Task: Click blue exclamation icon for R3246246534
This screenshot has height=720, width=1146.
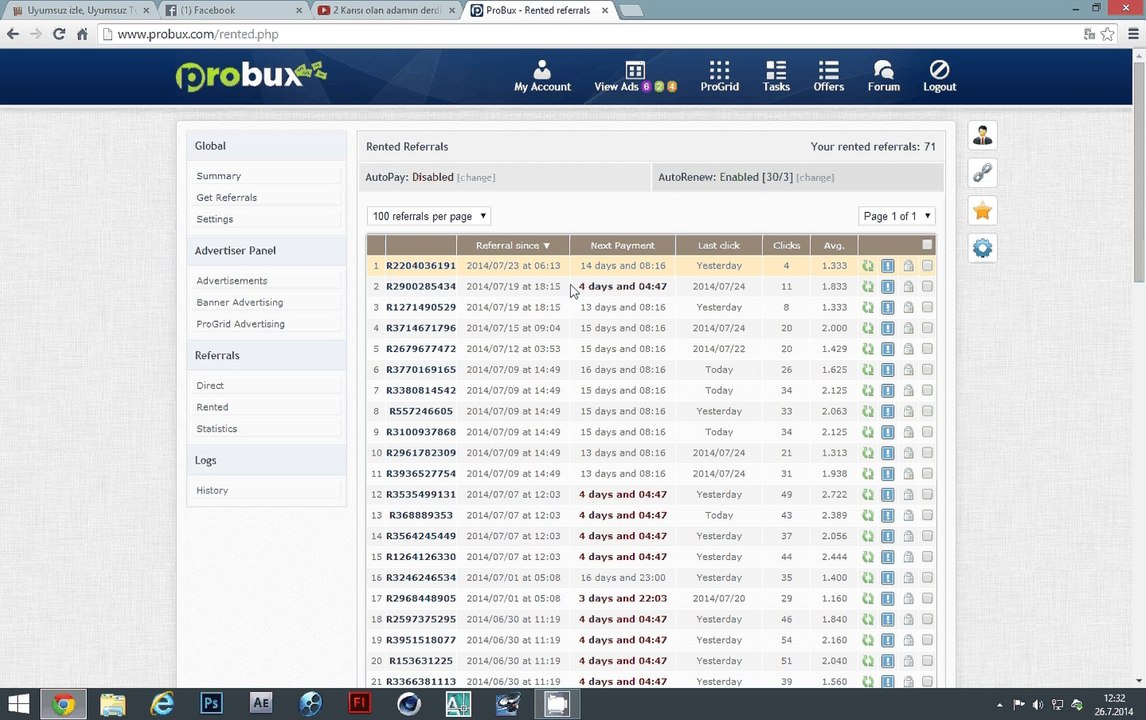Action: (887, 577)
